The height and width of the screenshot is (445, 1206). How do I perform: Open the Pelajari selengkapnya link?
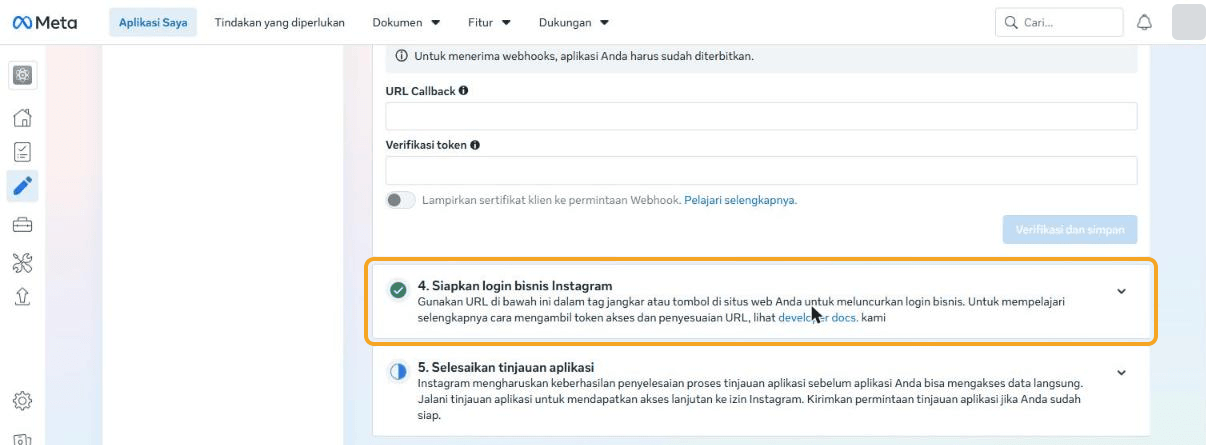pos(740,200)
